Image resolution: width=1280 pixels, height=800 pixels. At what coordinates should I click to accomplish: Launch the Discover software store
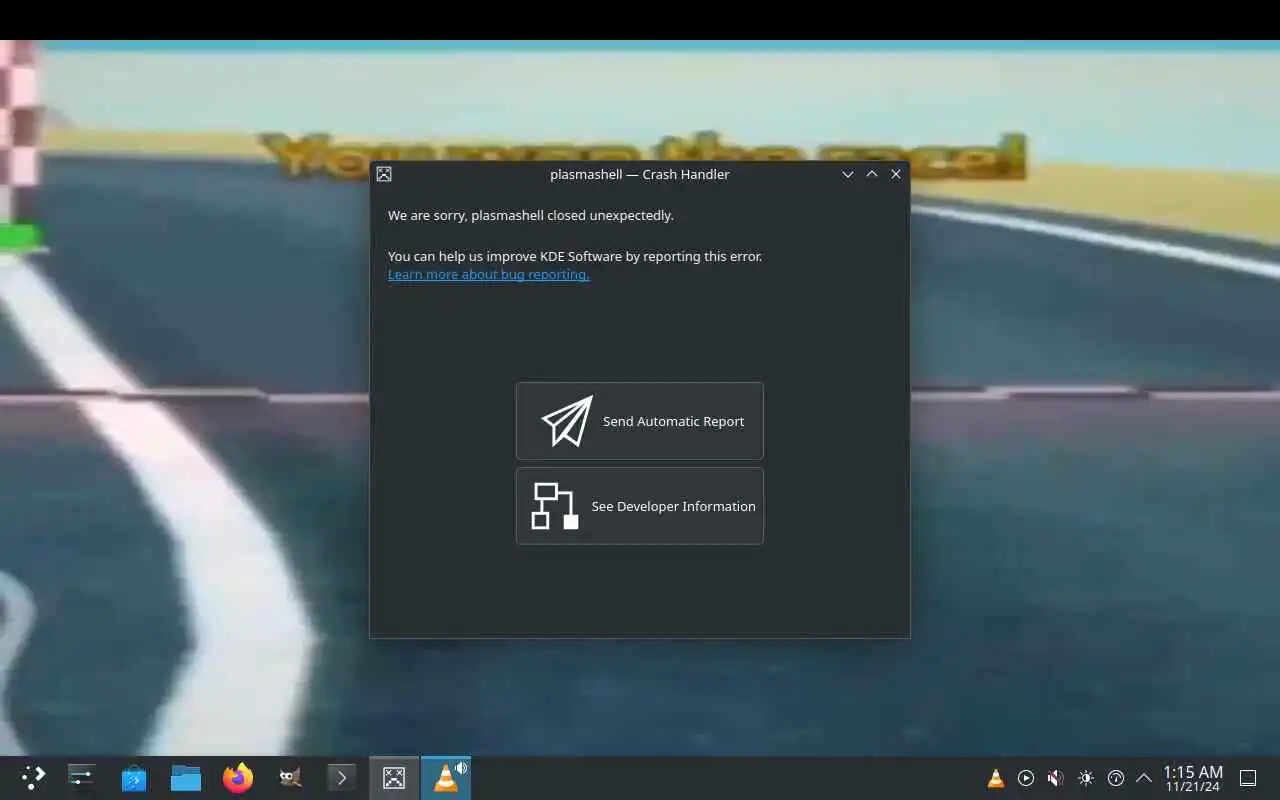click(134, 777)
